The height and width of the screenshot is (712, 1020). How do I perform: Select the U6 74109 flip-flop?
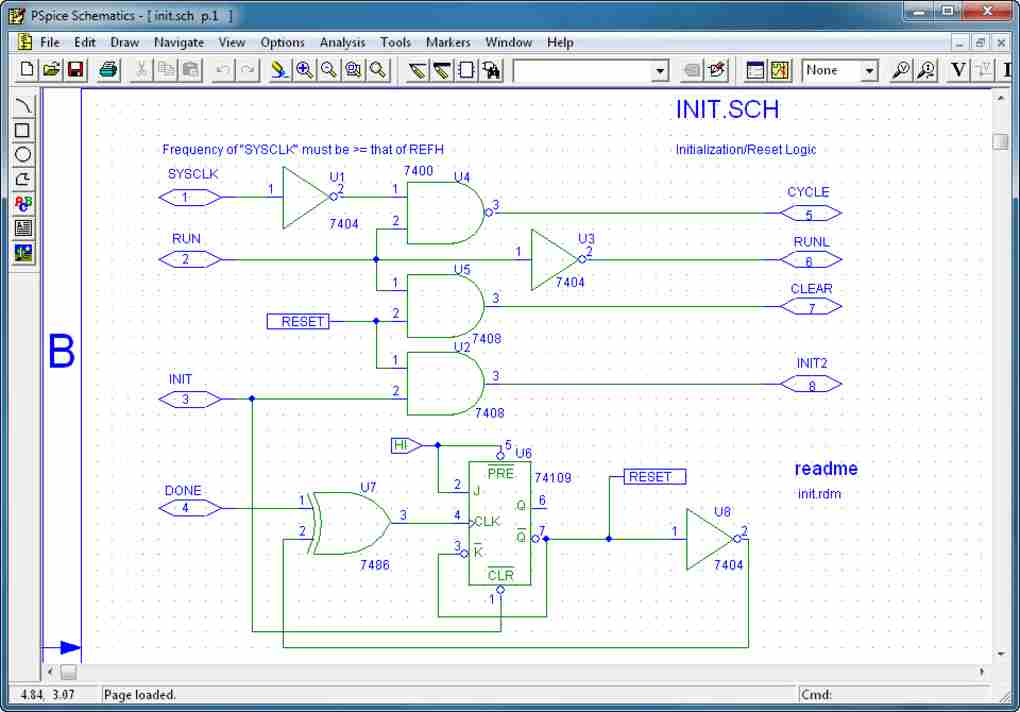point(500,523)
